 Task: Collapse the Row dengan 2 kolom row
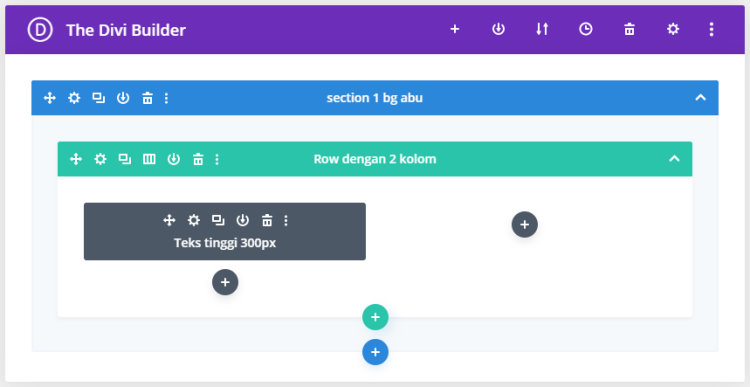point(674,158)
